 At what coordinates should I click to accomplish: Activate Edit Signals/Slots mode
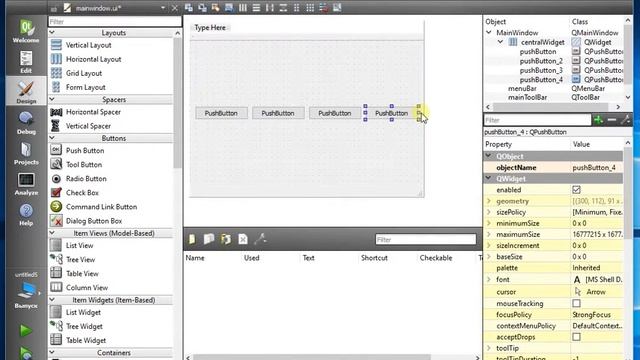pyautogui.click(x=202, y=7)
